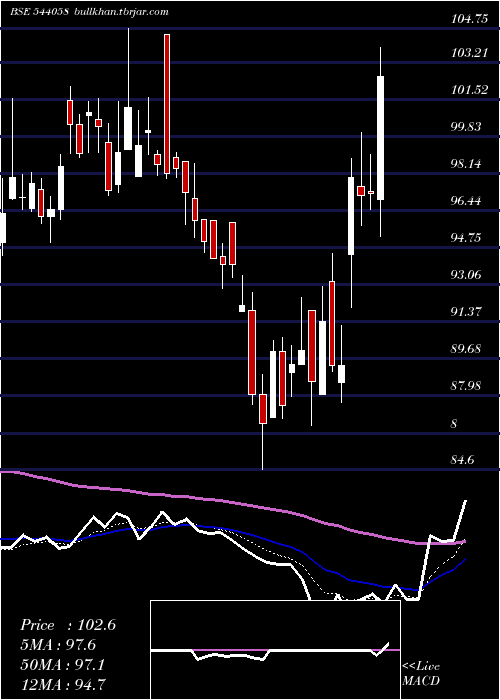The height and width of the screenshot is (700, 500).
Task: Click the '5MA : 97.6' readout
Action: tap(58, 645)
